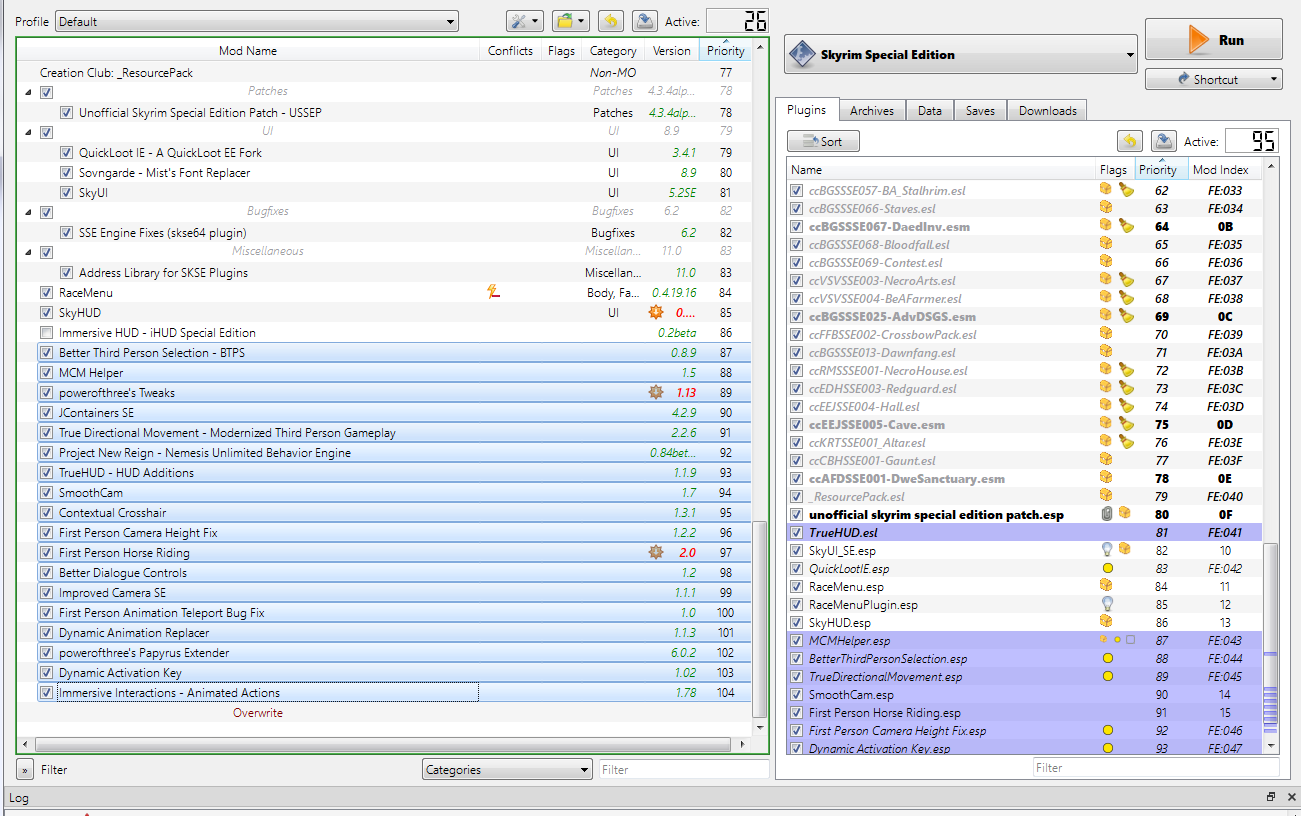Screen dimensions: 1301x816
Task: Switch to the Archives tab
Action: point(871,111)
